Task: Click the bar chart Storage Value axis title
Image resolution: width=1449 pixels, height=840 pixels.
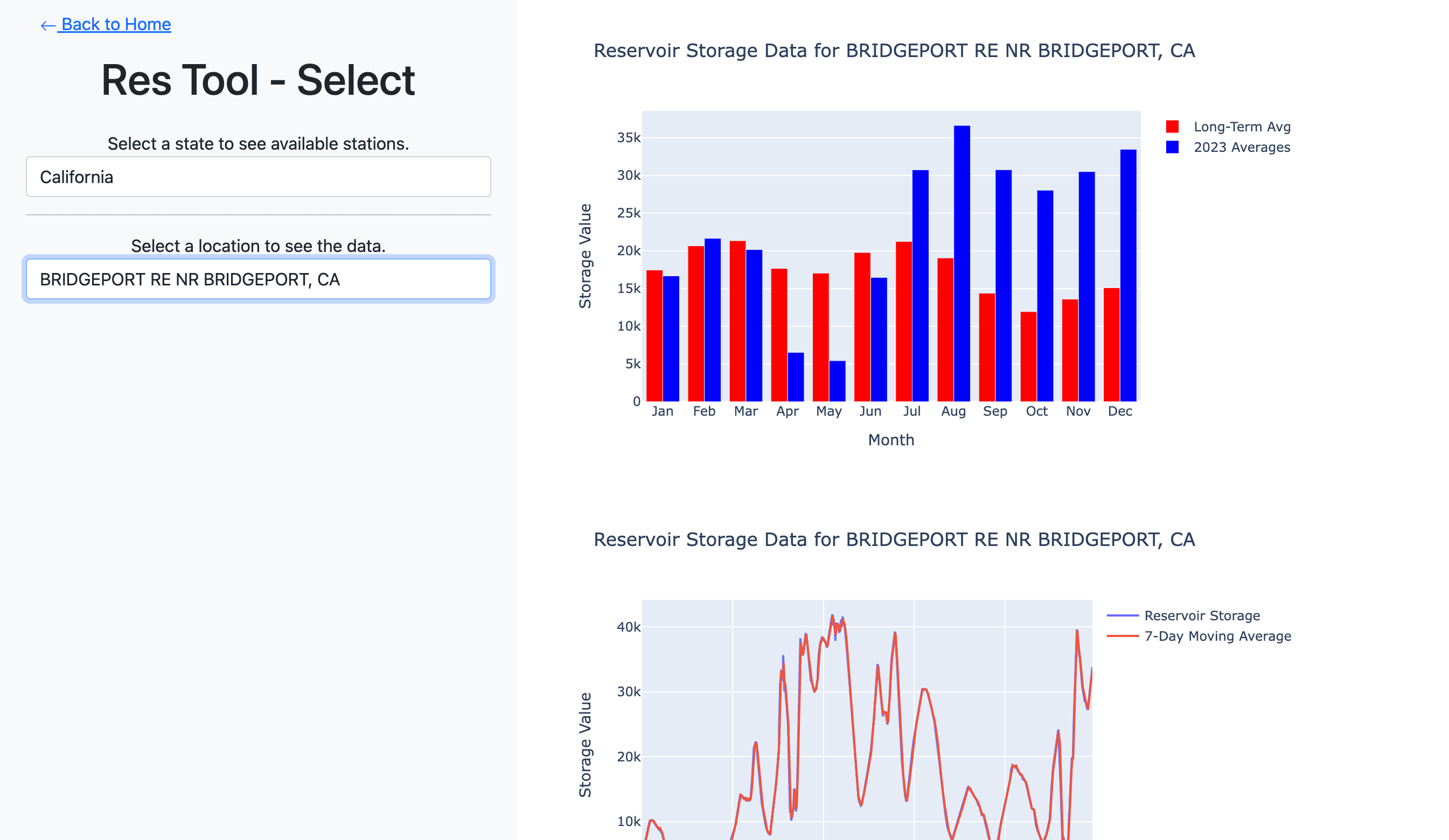Action: click(585, 256)
